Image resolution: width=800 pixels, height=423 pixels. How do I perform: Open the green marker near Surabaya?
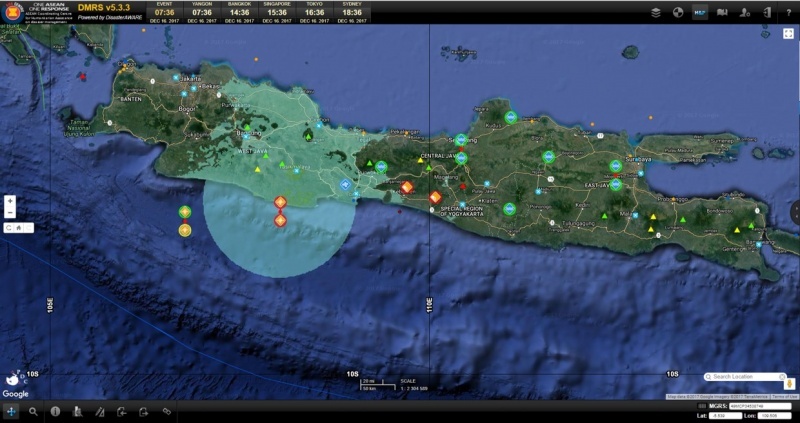(616, 166)
